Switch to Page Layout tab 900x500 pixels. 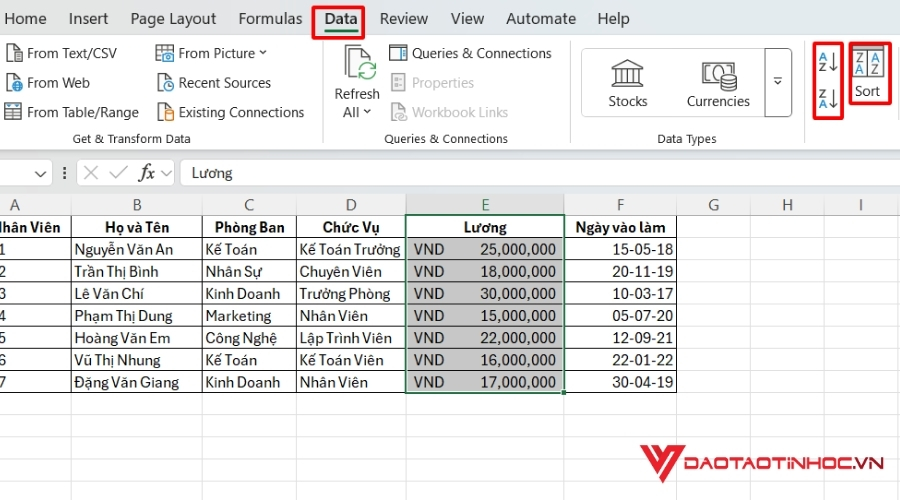tap(173, 19)
